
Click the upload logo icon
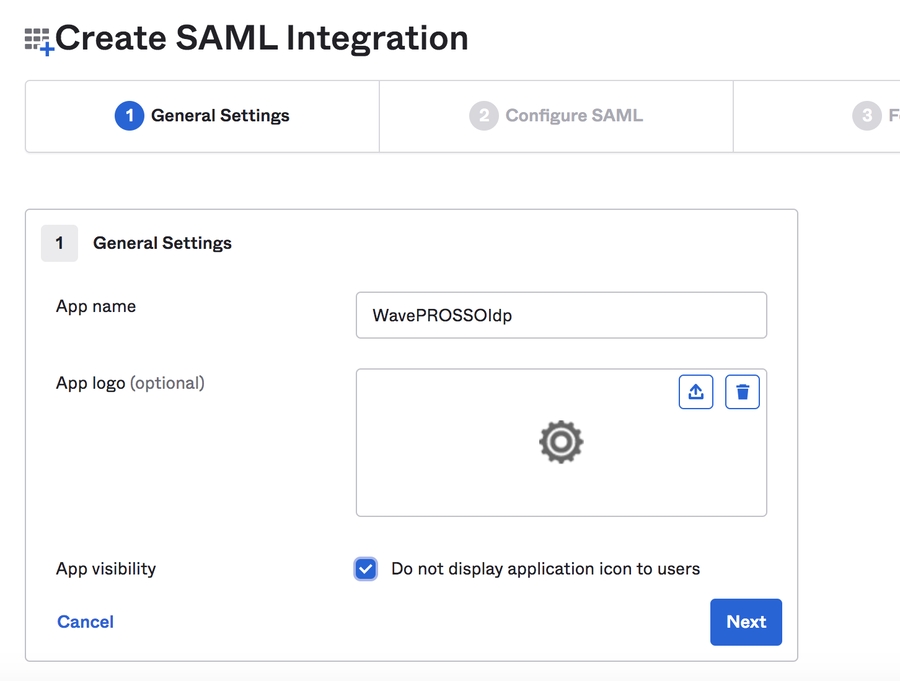pos(696,392)
